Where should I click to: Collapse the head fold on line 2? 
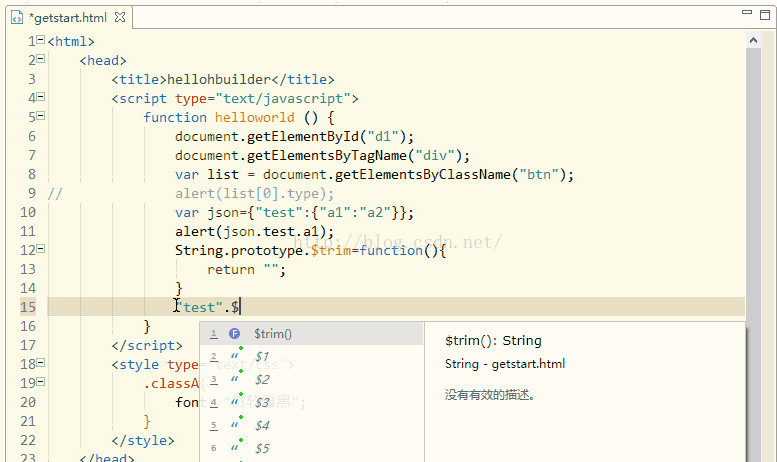pos(41,58)
